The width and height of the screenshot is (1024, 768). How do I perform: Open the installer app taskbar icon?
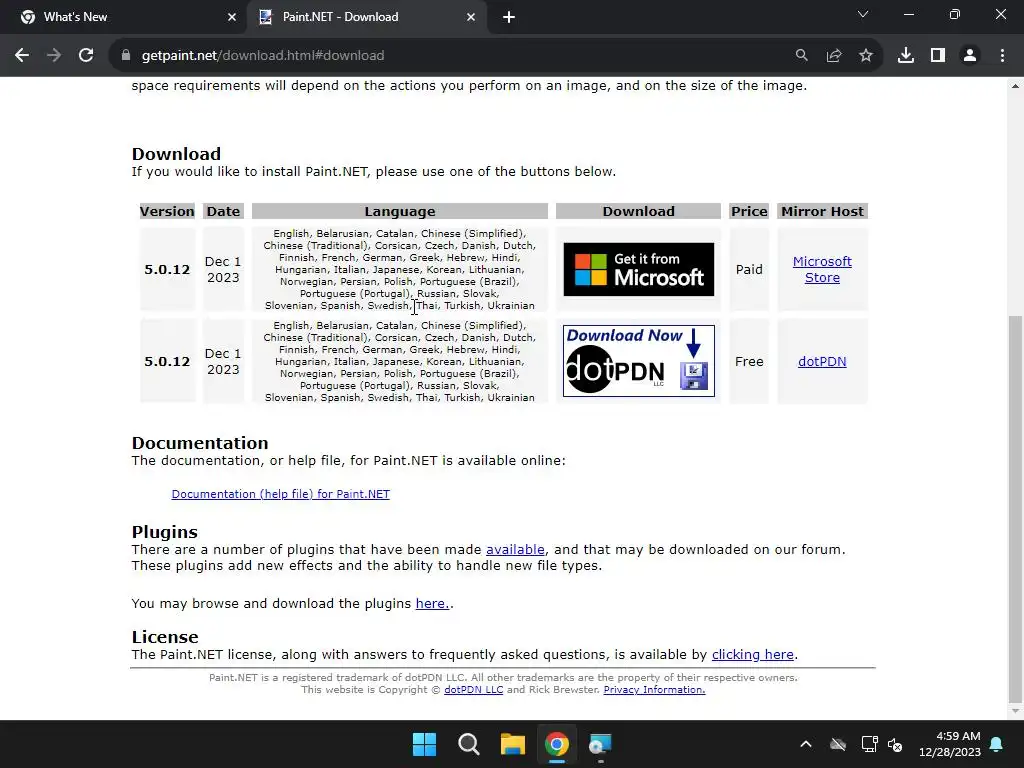(600, 744)
